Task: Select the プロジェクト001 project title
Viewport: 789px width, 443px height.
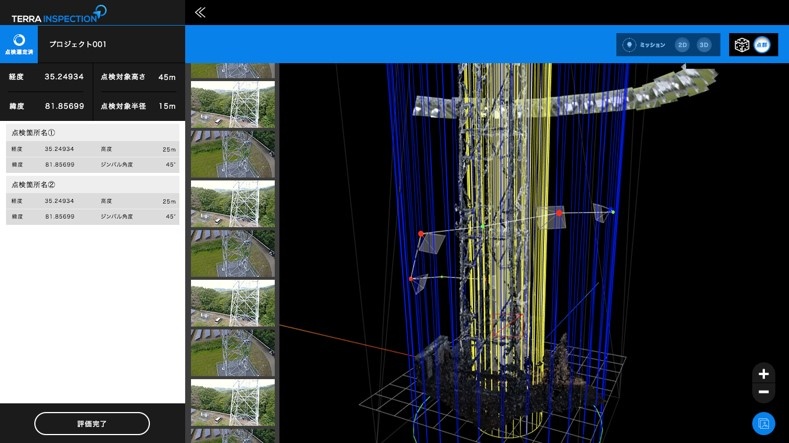Action: [78, 44]
